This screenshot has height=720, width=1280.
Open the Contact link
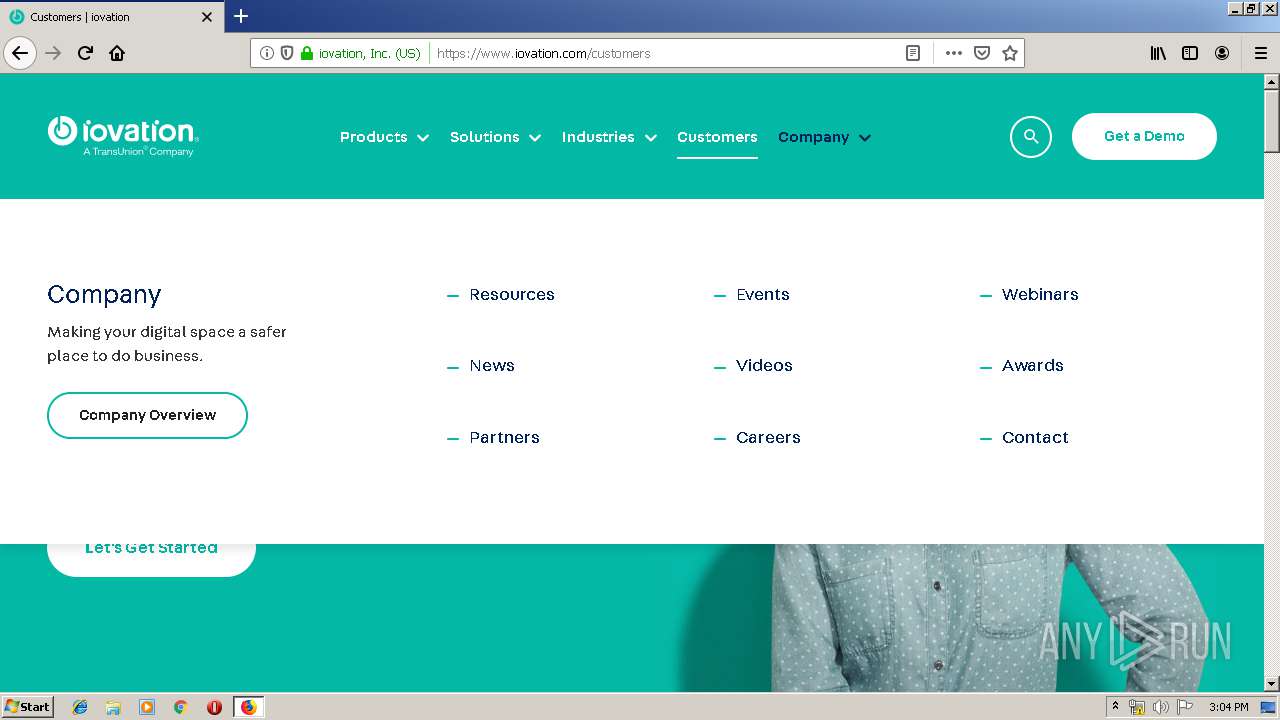point(1035,437)
